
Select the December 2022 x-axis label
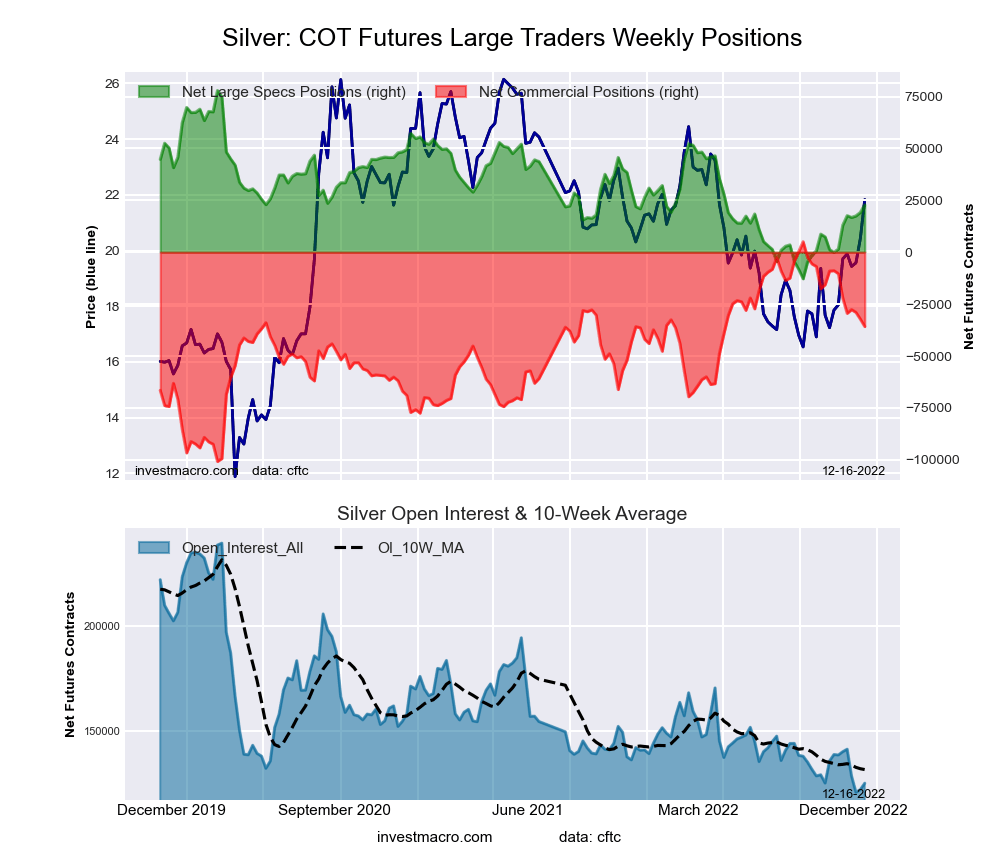(853, 810)
